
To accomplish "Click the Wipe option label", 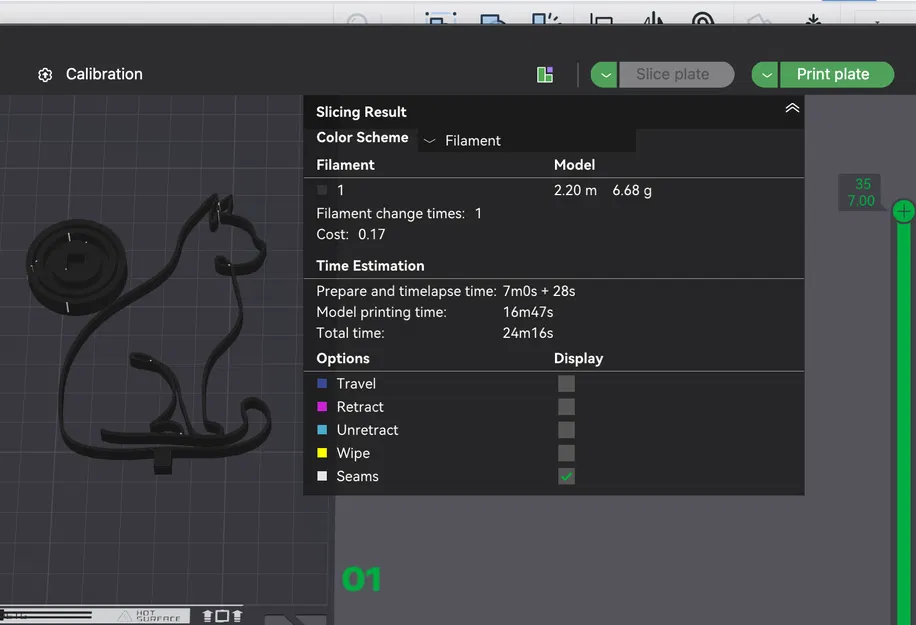I will (x=353, y=453).
